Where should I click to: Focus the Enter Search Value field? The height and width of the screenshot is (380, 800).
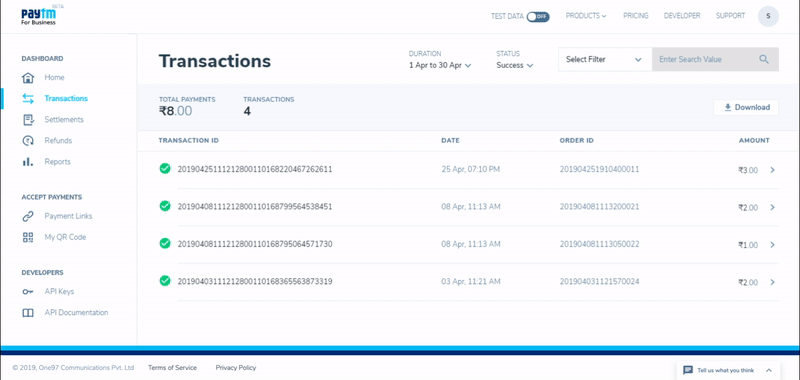[x=715, y=59]
